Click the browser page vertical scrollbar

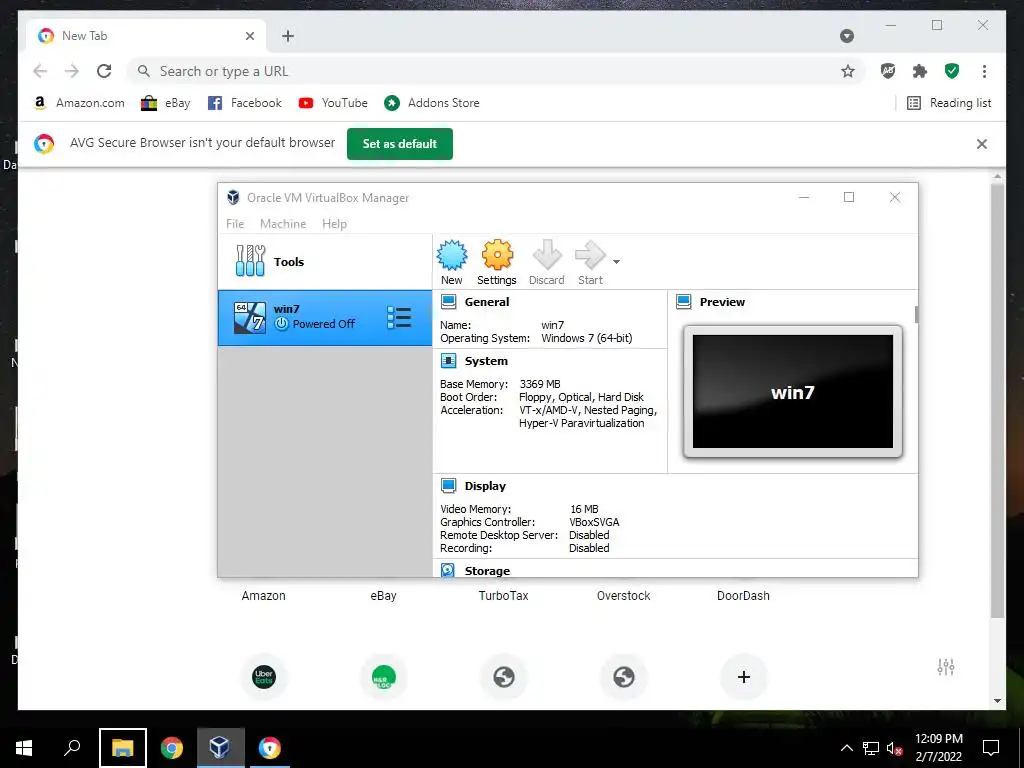[997, 400]
